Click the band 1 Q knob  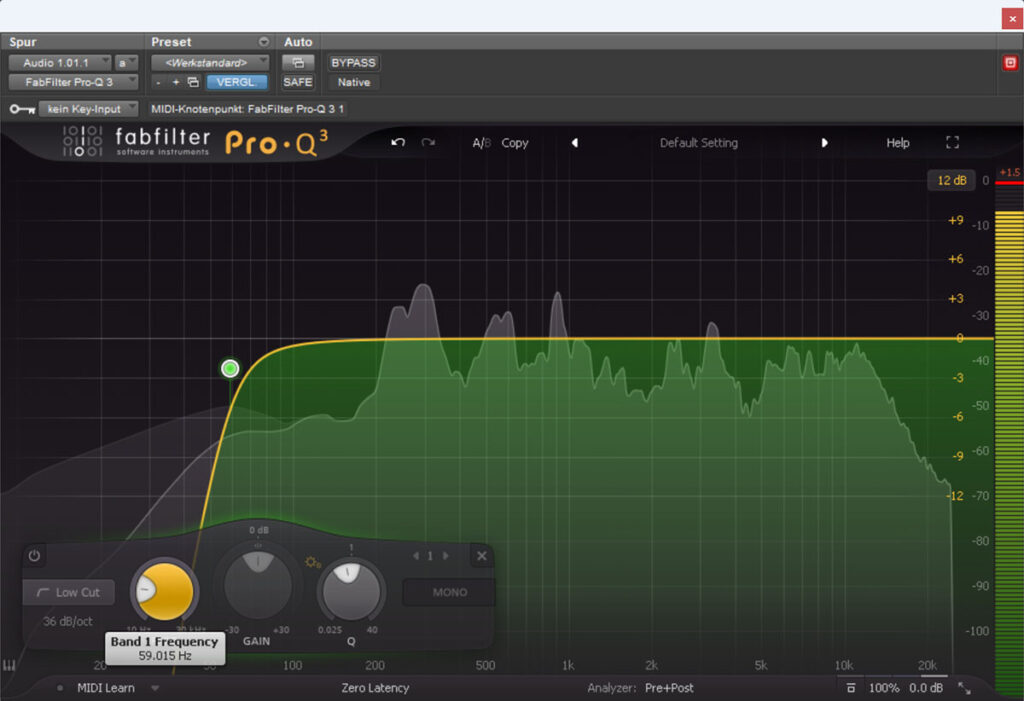[351, 591]
